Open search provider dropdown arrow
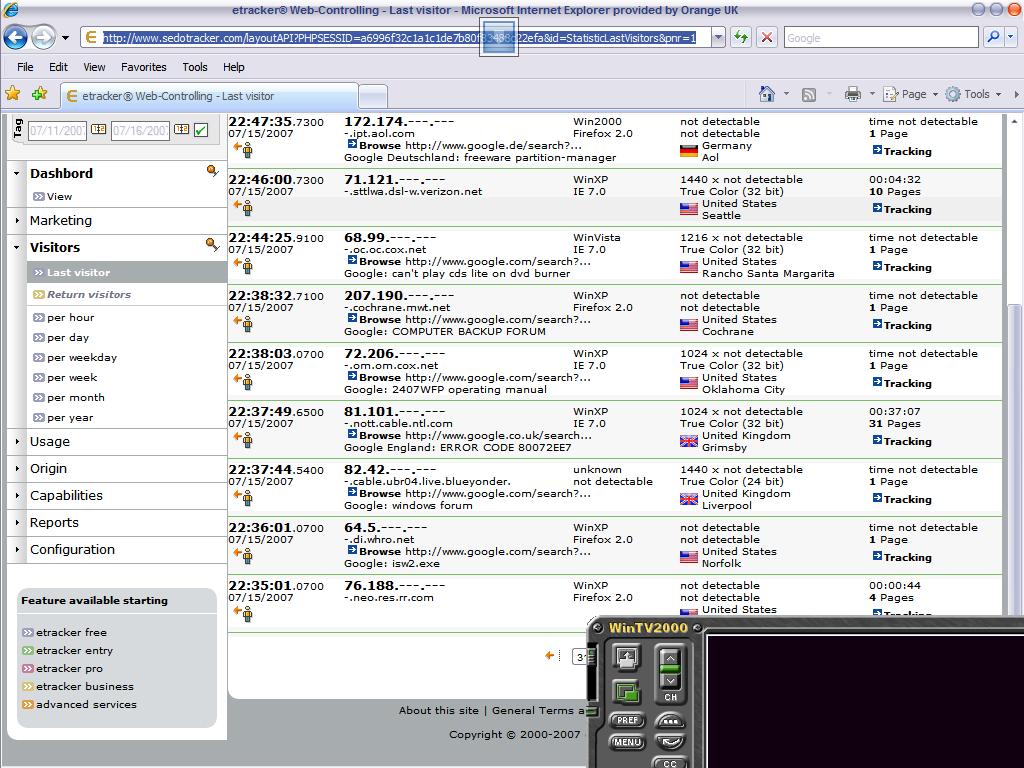Image resolution: width=1024 pixels, height=768 pixels. coord(1010,37)
